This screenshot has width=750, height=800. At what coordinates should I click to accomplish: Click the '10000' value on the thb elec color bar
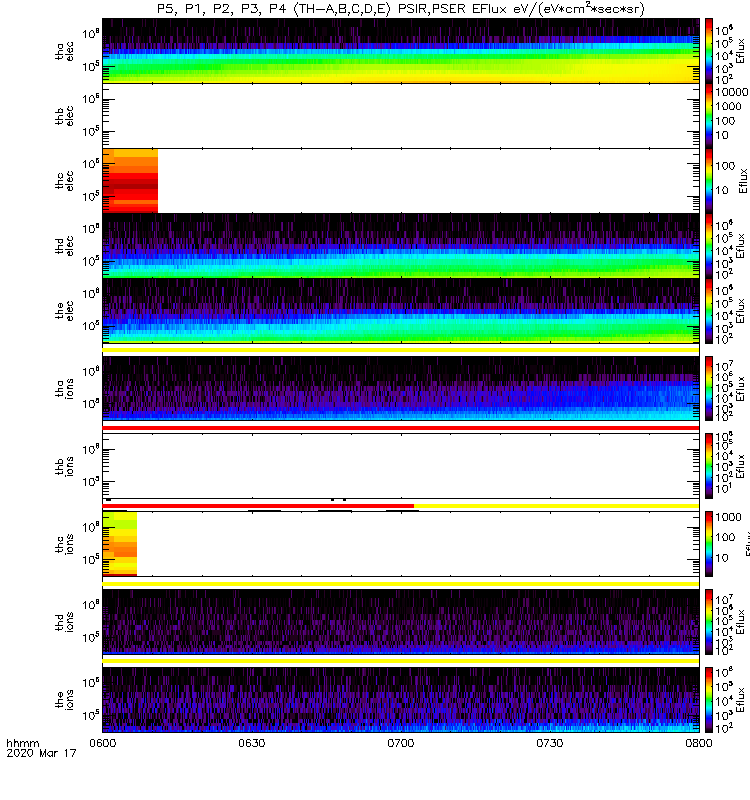(732, 92)
